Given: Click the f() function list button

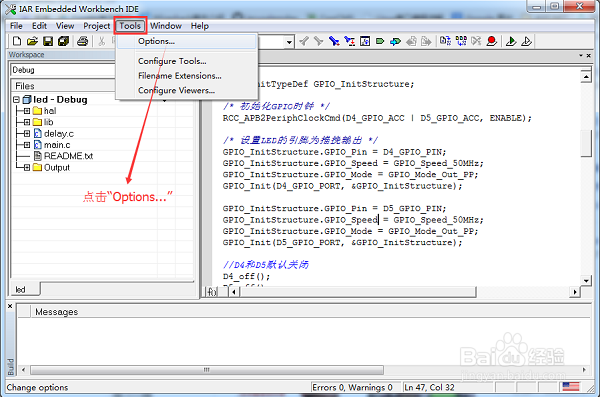Looking at the screenshot, I should coord(212,292).
